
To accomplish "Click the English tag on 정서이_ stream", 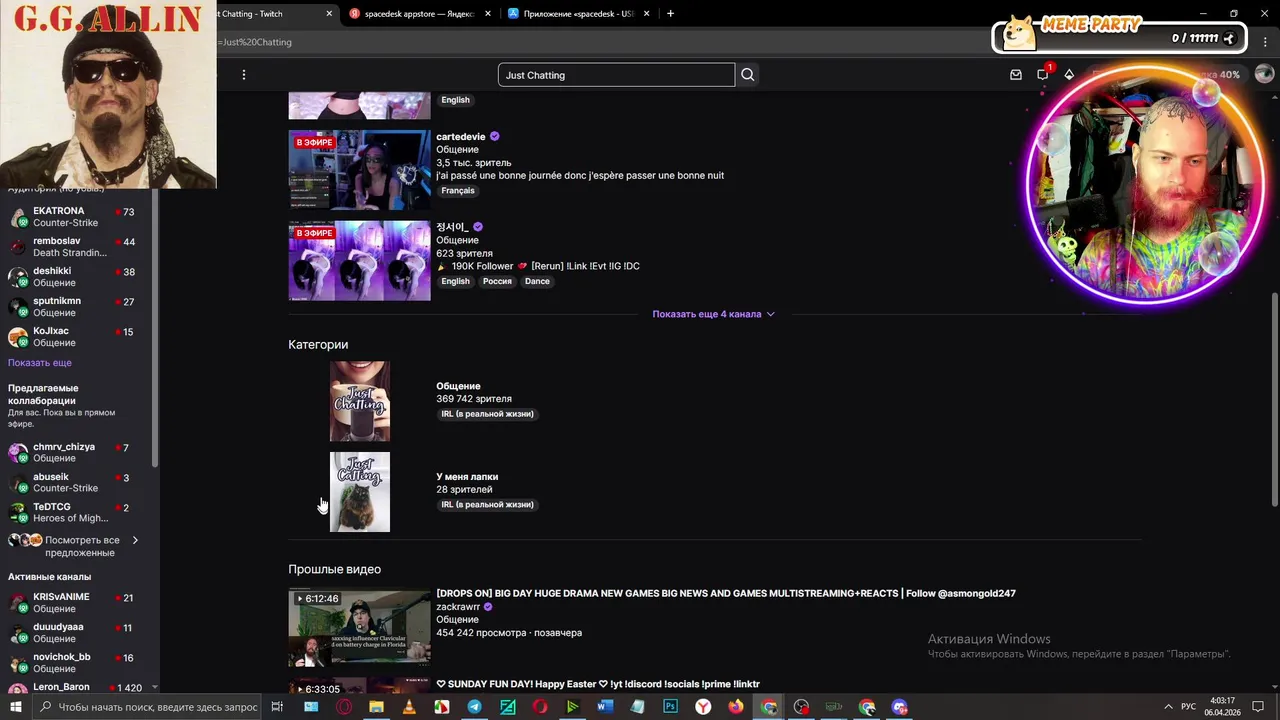I will coord(455,281).
